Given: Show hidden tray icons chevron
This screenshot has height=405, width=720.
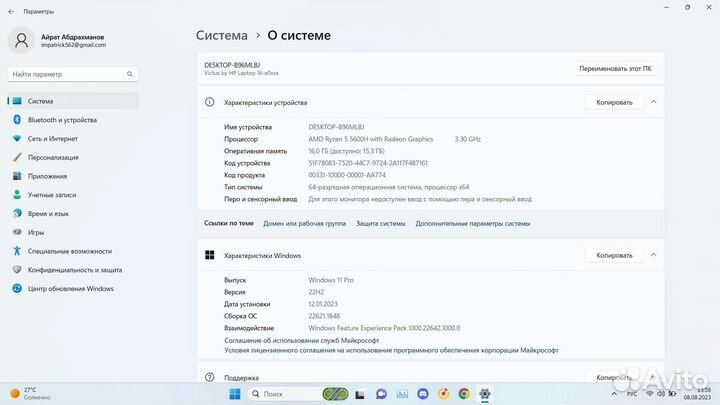Looking at the screenshot, I should (x=614, y=394).
